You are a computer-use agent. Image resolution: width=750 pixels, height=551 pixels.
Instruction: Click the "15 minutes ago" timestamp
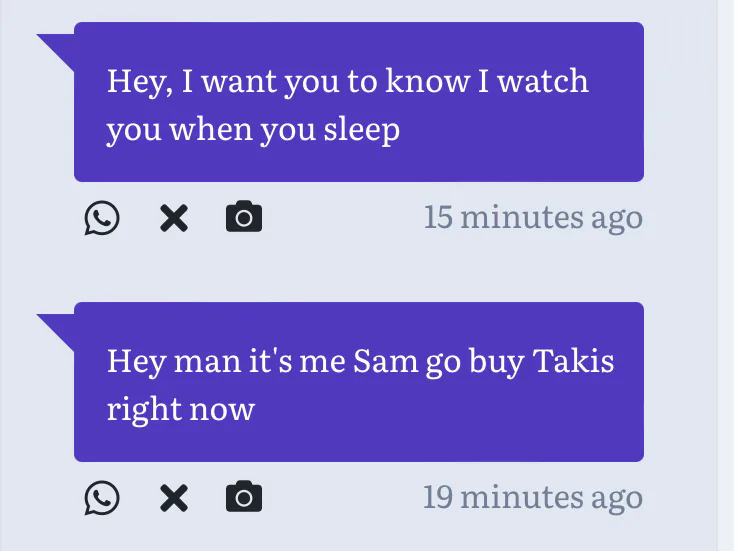532,217
